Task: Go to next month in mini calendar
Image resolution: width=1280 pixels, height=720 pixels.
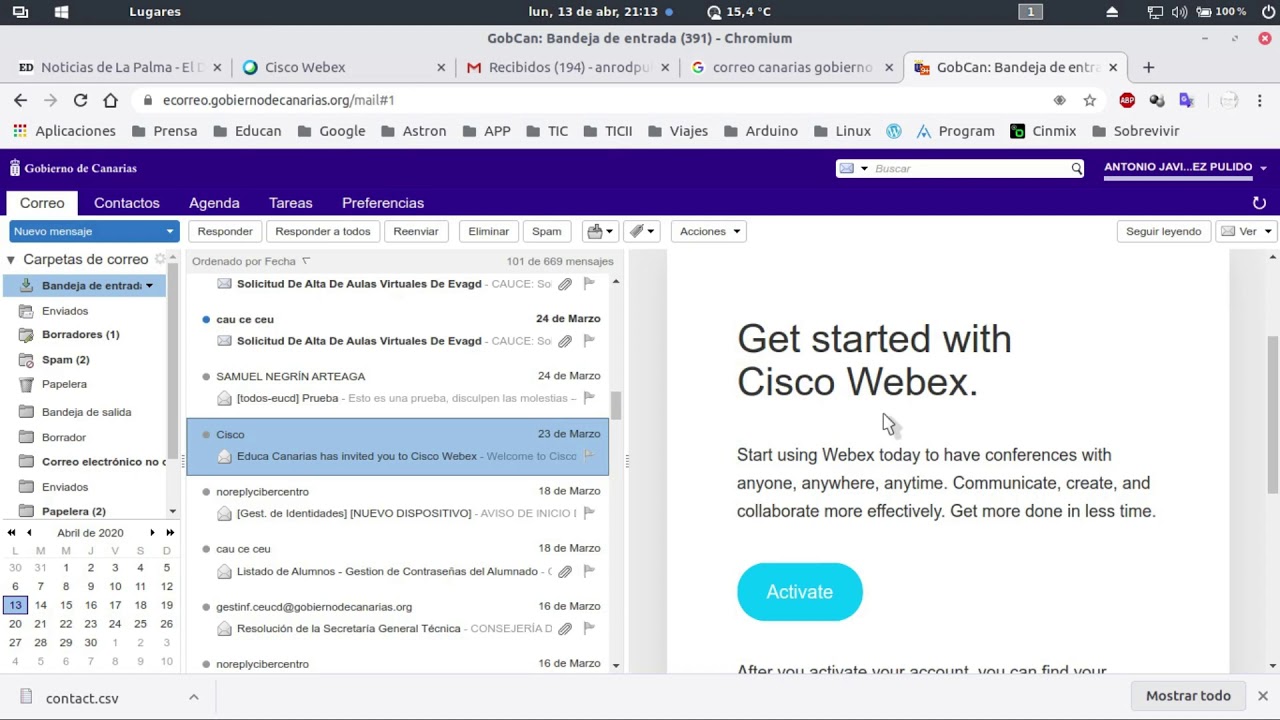Action: (x=152, y=533)
